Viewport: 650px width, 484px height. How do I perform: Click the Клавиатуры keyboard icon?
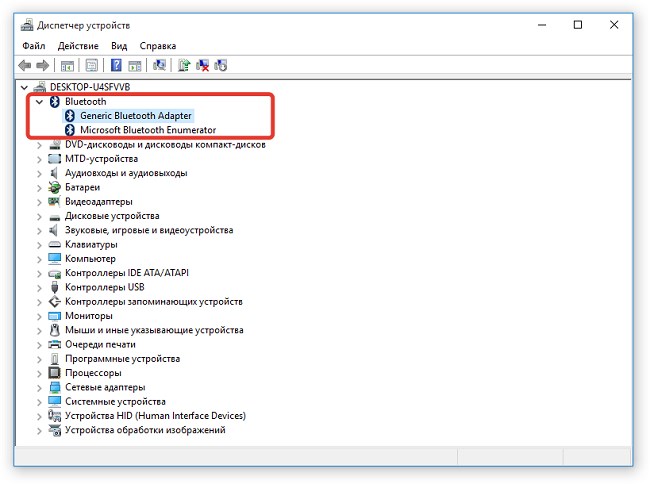tap(55, 244)
